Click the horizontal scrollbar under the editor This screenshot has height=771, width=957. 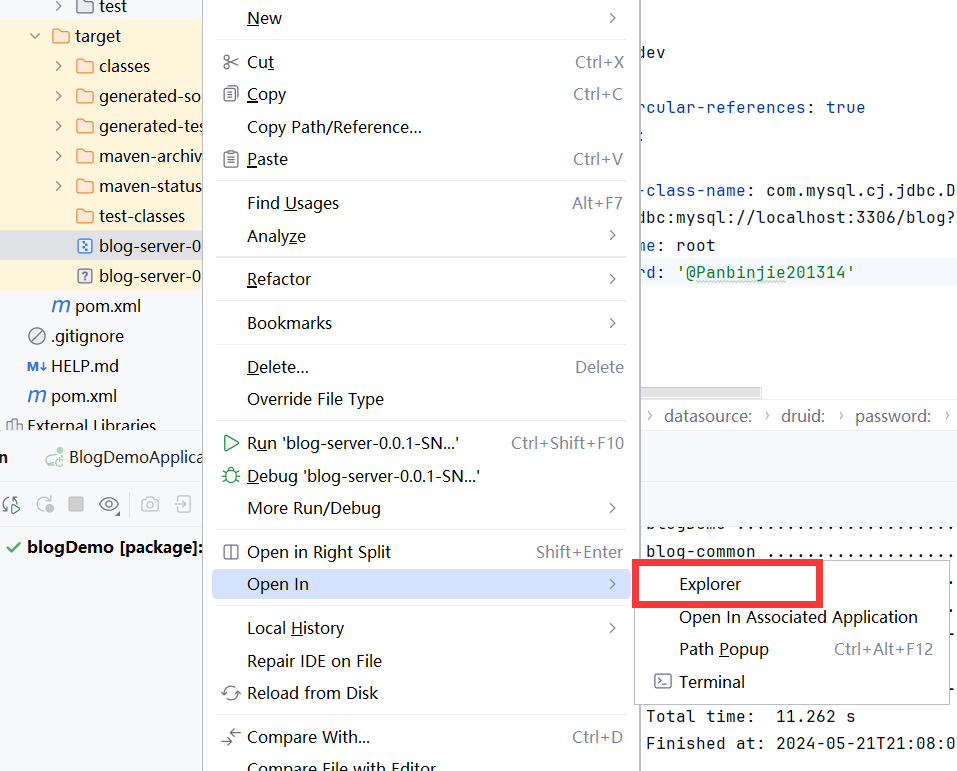[x=700, y=392]
